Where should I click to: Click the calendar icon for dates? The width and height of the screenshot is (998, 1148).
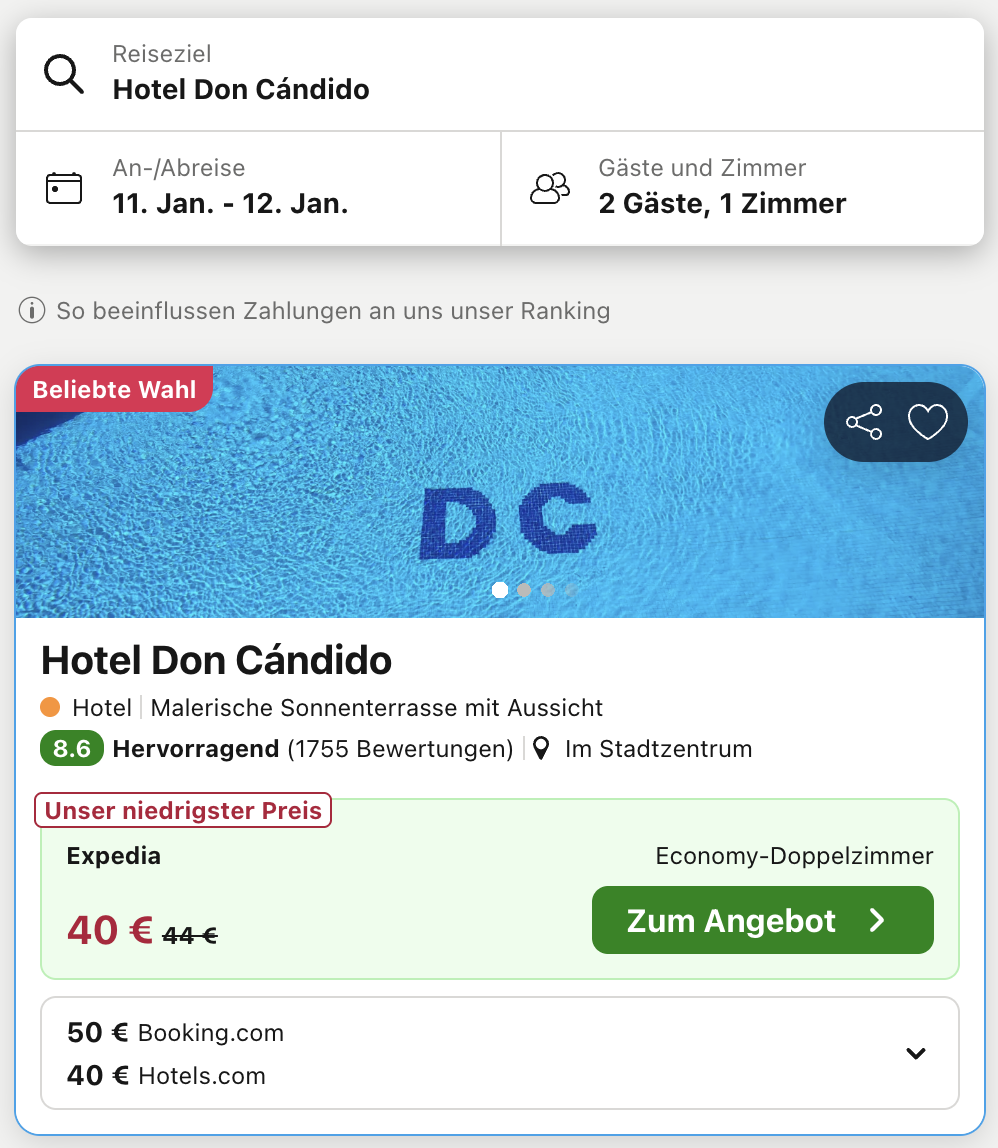(x=64, y=188)
